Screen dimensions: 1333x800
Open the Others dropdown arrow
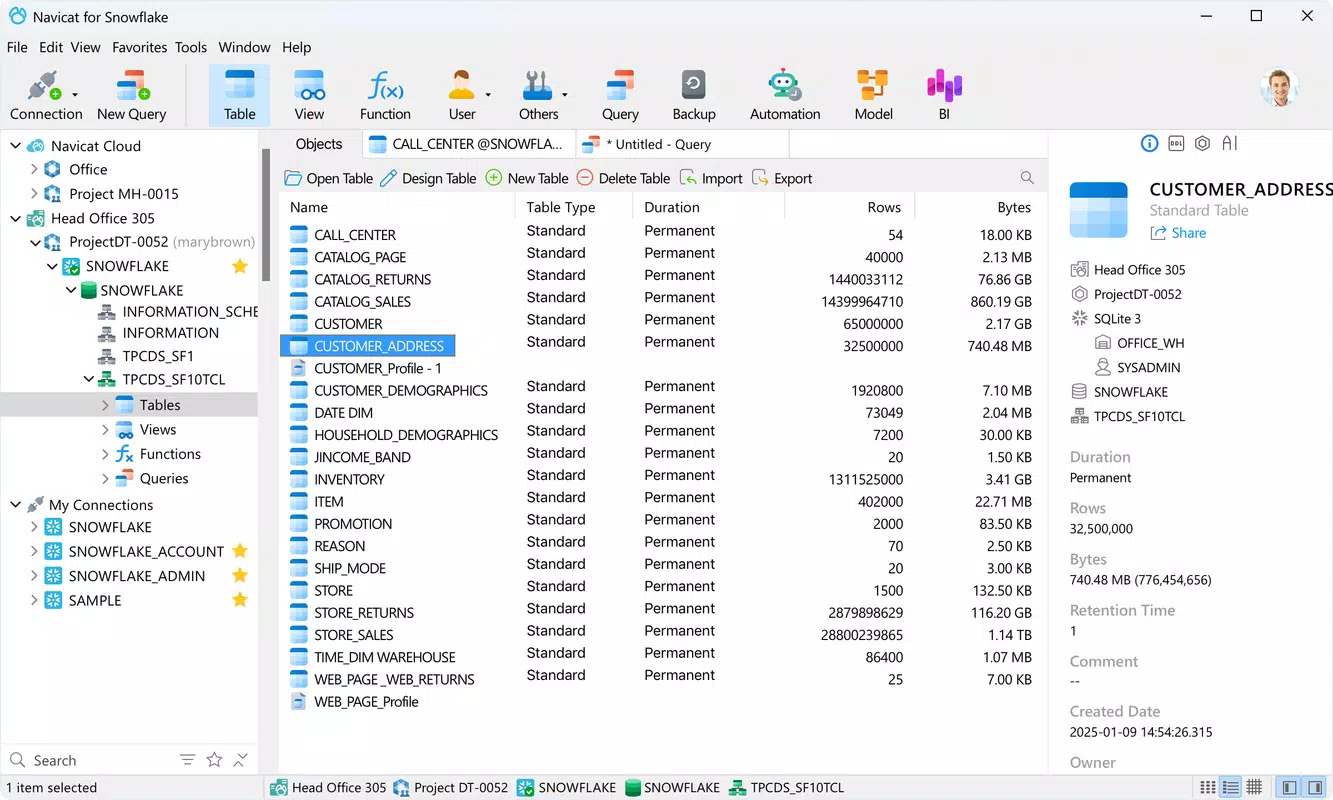[565, 95]
